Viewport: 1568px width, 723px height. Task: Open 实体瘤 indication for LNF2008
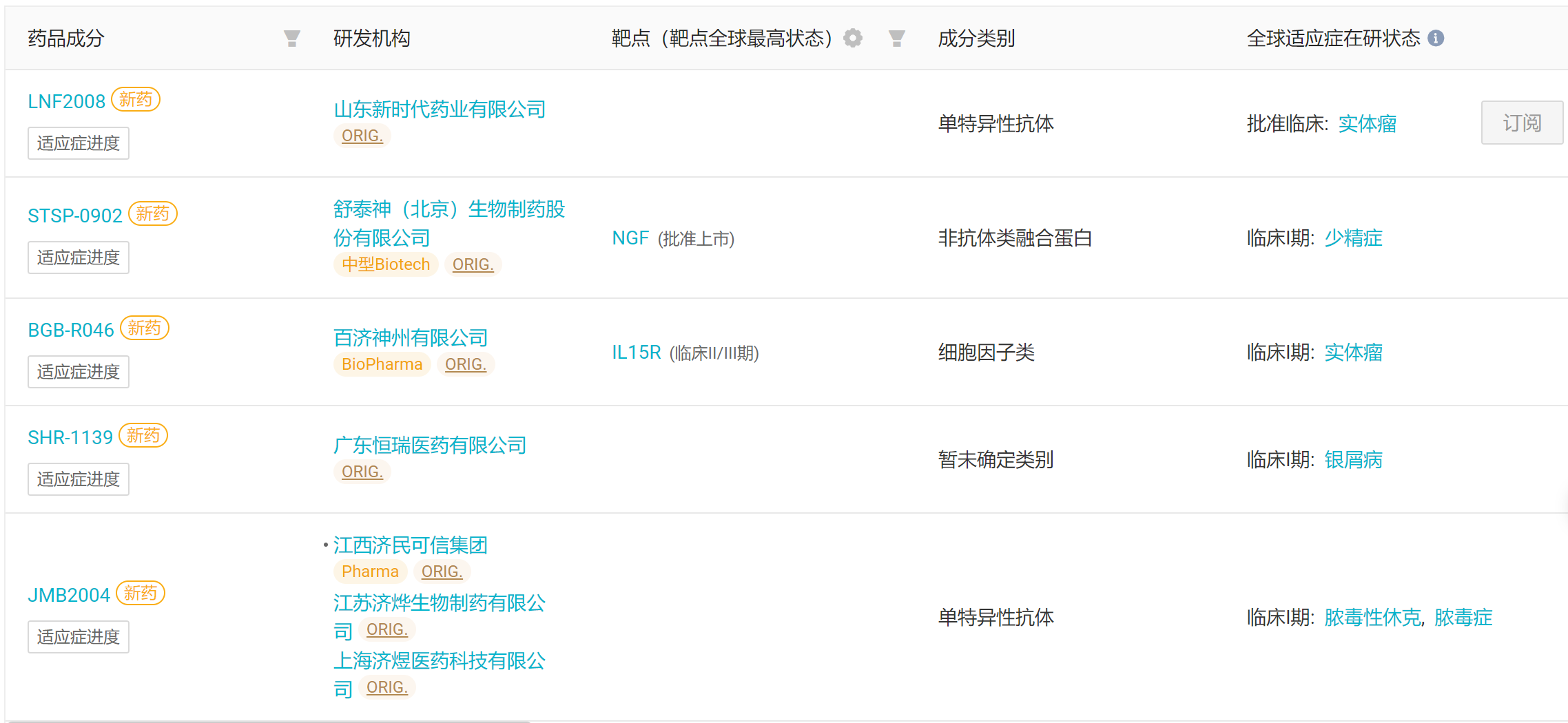click(1368, 124)
